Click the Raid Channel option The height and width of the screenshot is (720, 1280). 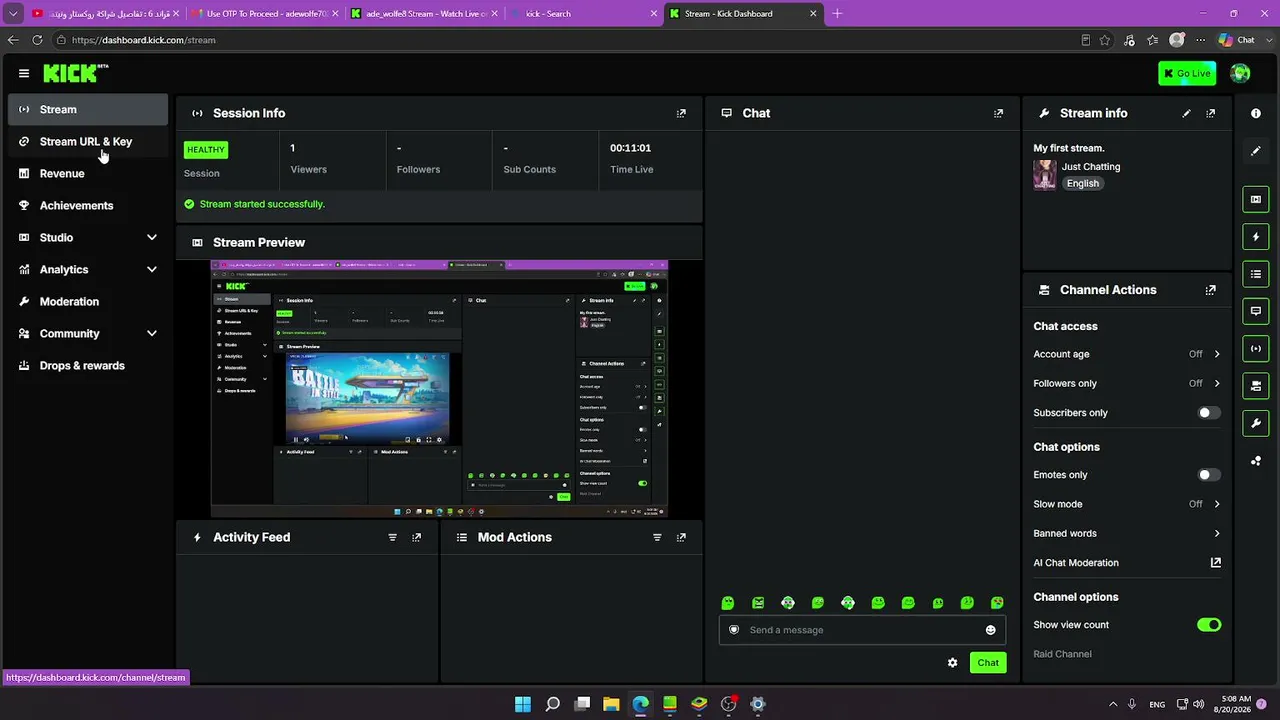click(1062, 654)
